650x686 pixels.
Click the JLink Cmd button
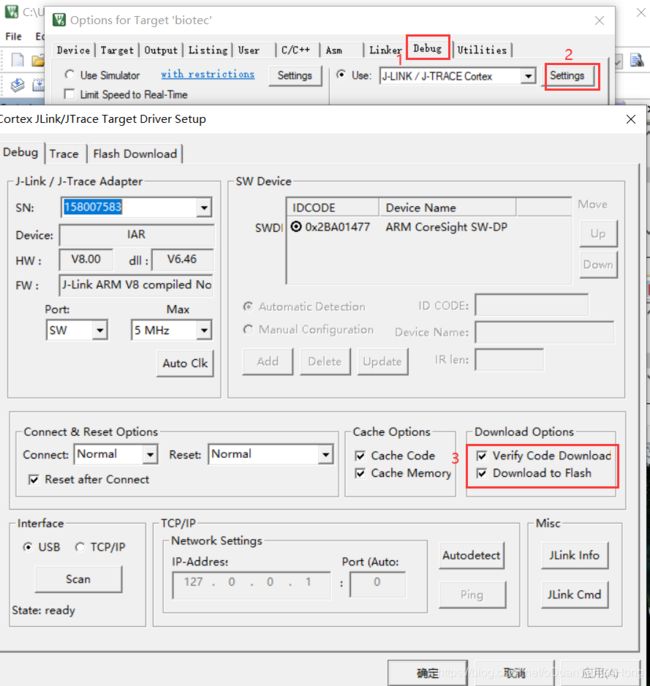click(574, 595)
